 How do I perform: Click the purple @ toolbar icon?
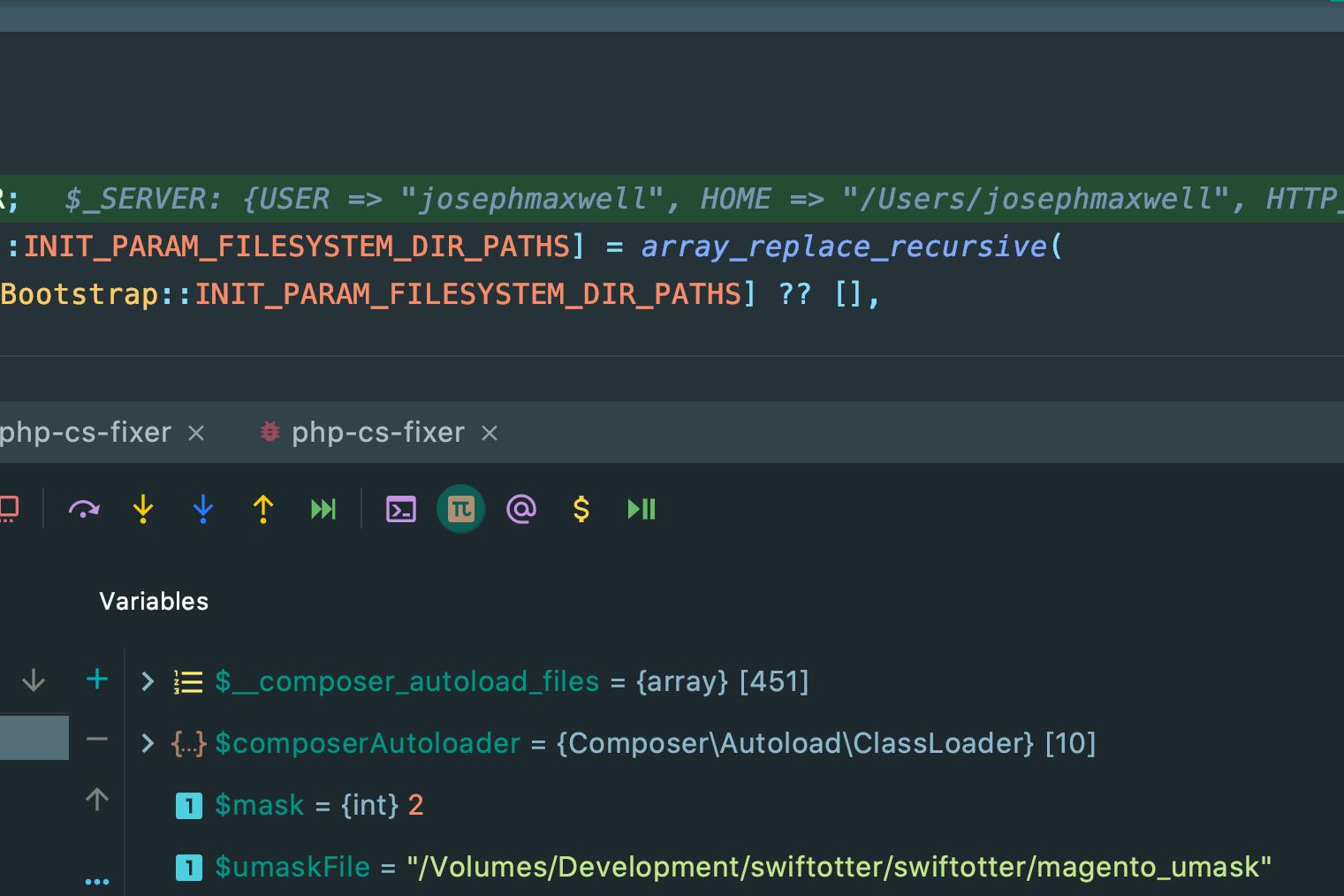pos(521,509)
